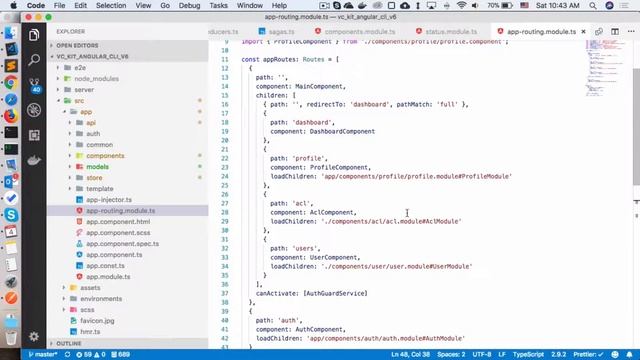Click the Synchronize Changes icon in the status bar
The height and width of the screenshot is (360, 640).
pyautogui.click(x=67, y=354)
